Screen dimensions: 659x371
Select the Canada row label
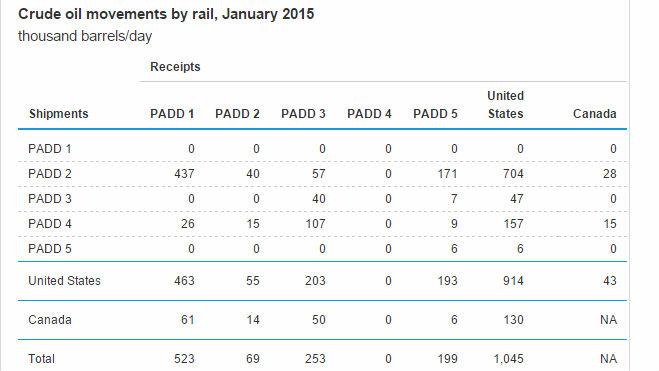coord(50,320)
